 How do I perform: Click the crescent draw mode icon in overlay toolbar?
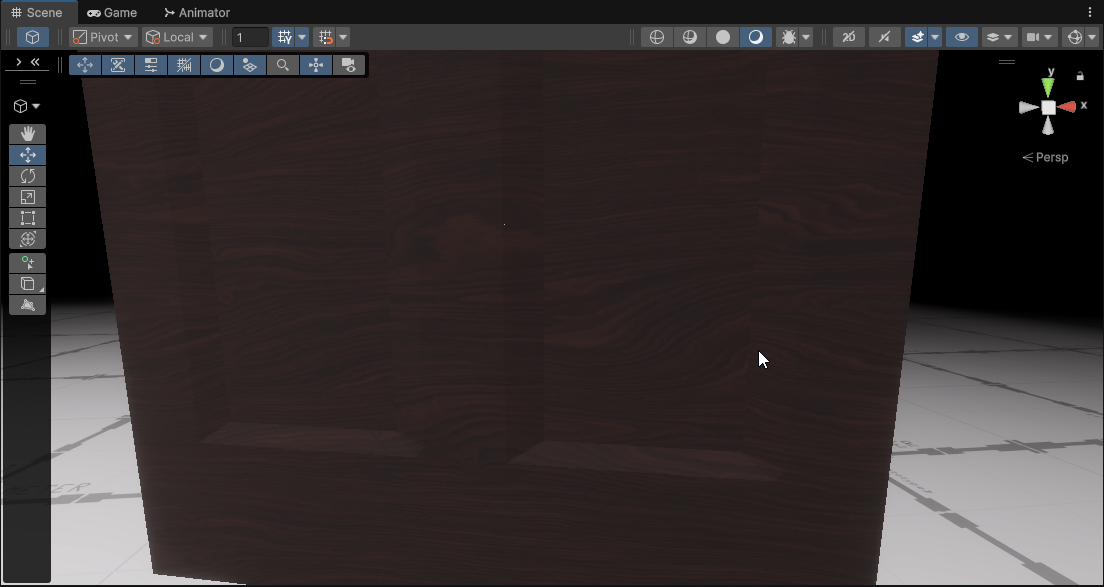point(217,65)
